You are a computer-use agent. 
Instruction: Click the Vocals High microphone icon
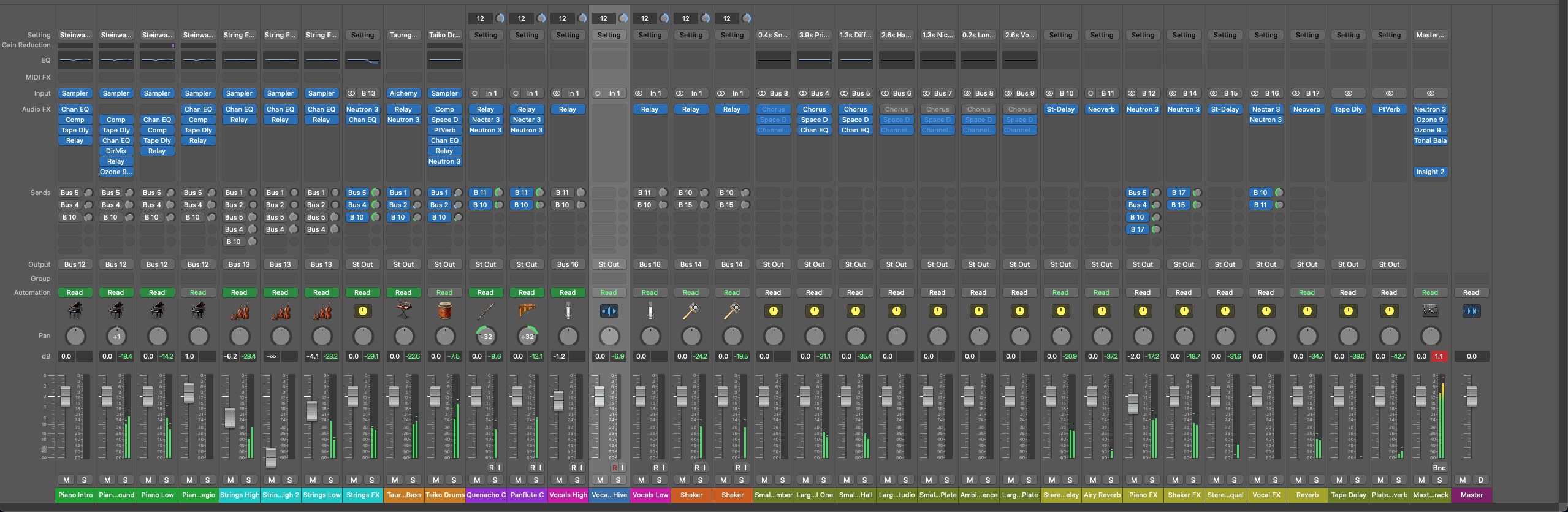pos(568,311)
